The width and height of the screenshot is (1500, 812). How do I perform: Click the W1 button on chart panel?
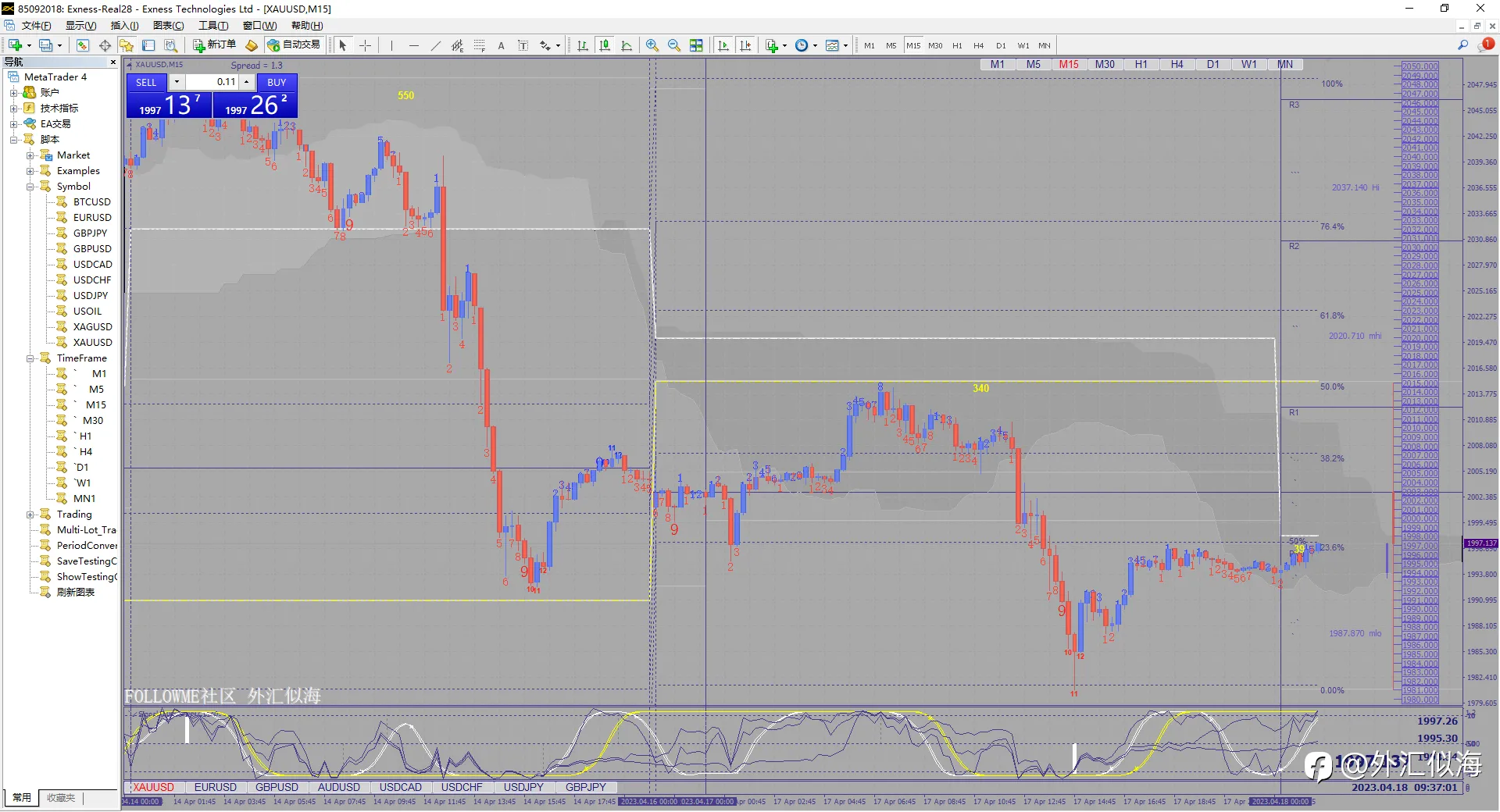(1248, 64)
